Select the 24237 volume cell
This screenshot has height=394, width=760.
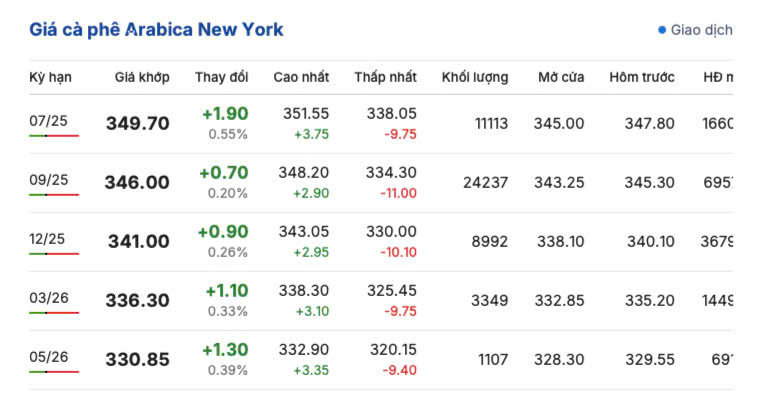(486, 183)
